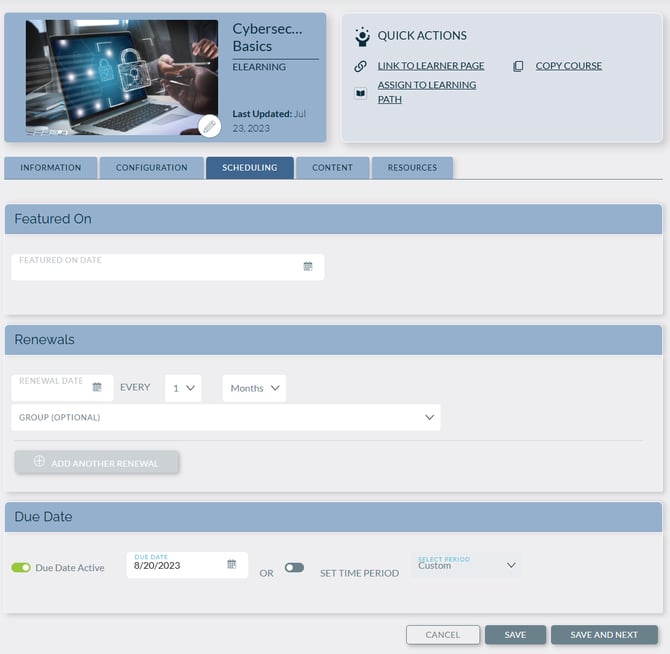Click the plus icon for another renewal
Image resolution: width=670 pixels, height=654 pixels.
point(40,462)
